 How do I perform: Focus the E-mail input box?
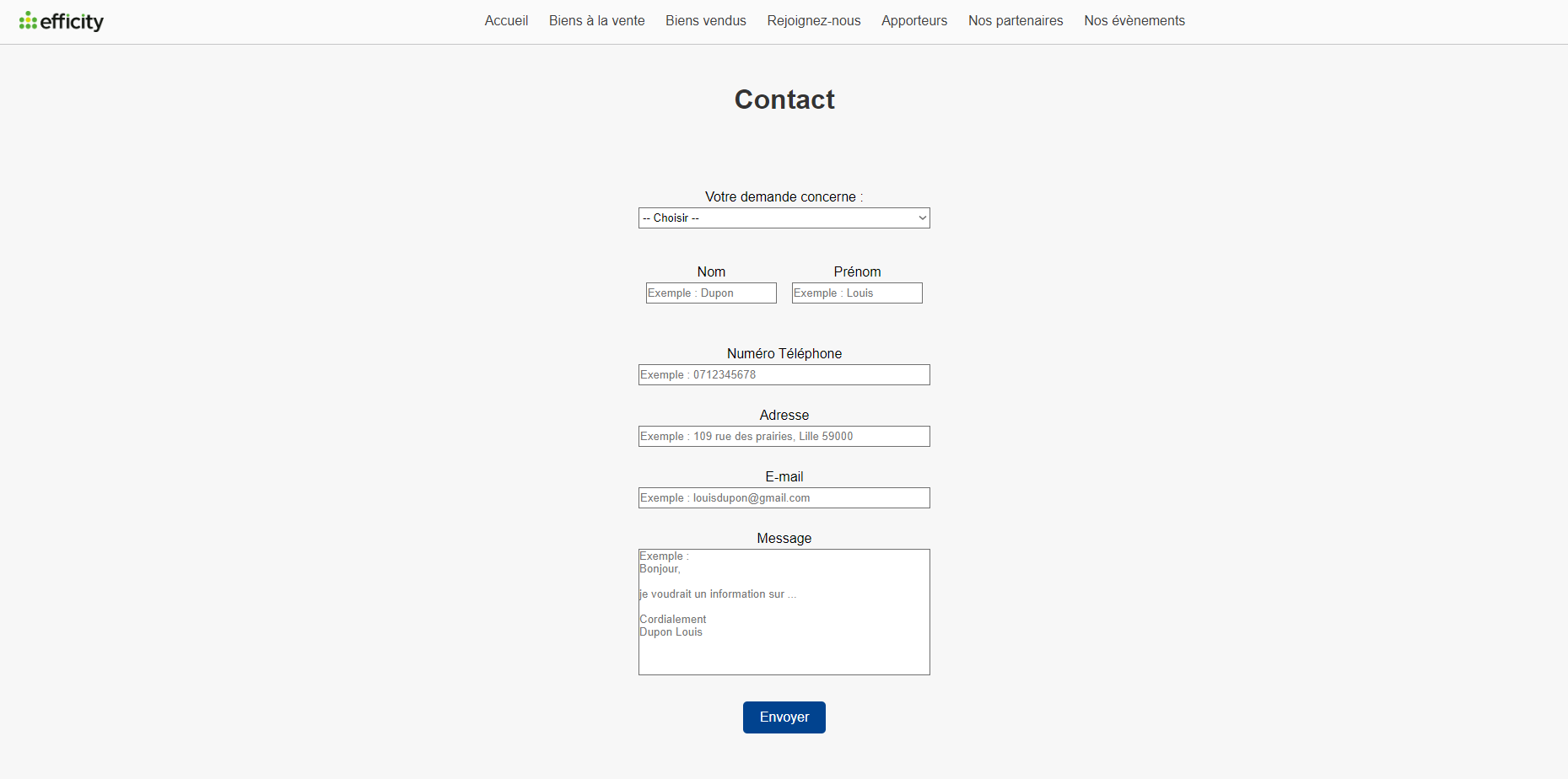[784, 498]
